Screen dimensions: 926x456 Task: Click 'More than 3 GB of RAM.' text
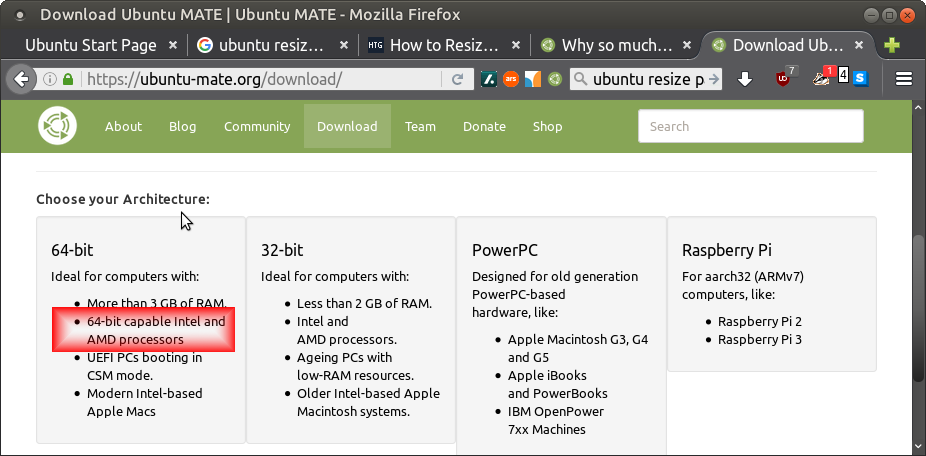pyautogui.click(x=157, y=304)
